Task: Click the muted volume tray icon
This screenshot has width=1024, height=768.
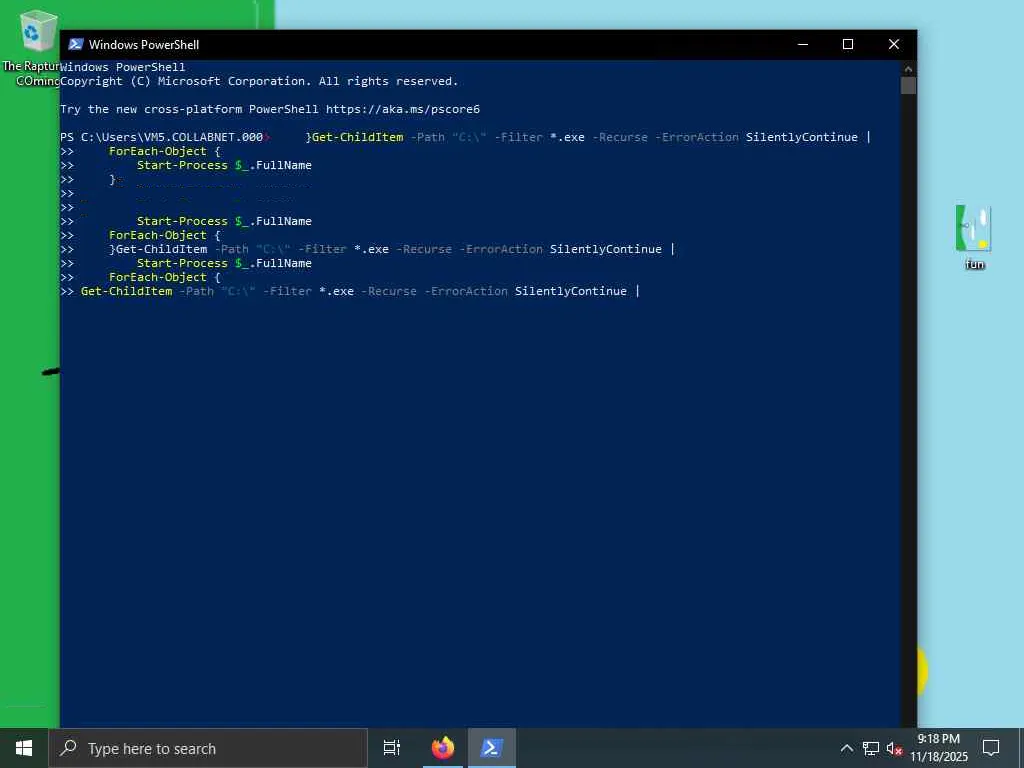Action: [894, 748]
